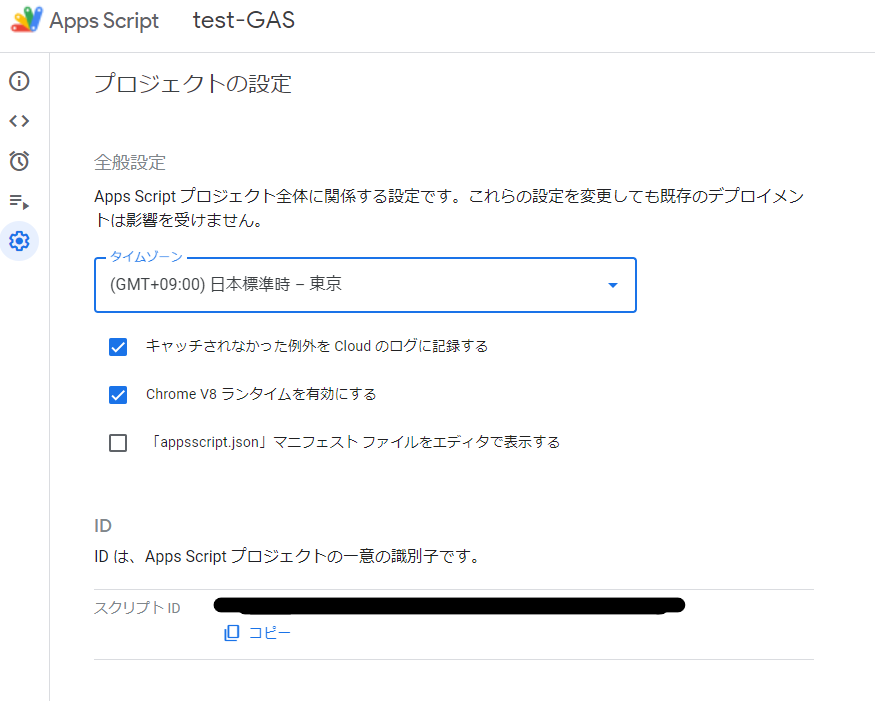Click the redacted script ID value
Image resolution: width=875 pixels, height=701 pixels.
449,605
